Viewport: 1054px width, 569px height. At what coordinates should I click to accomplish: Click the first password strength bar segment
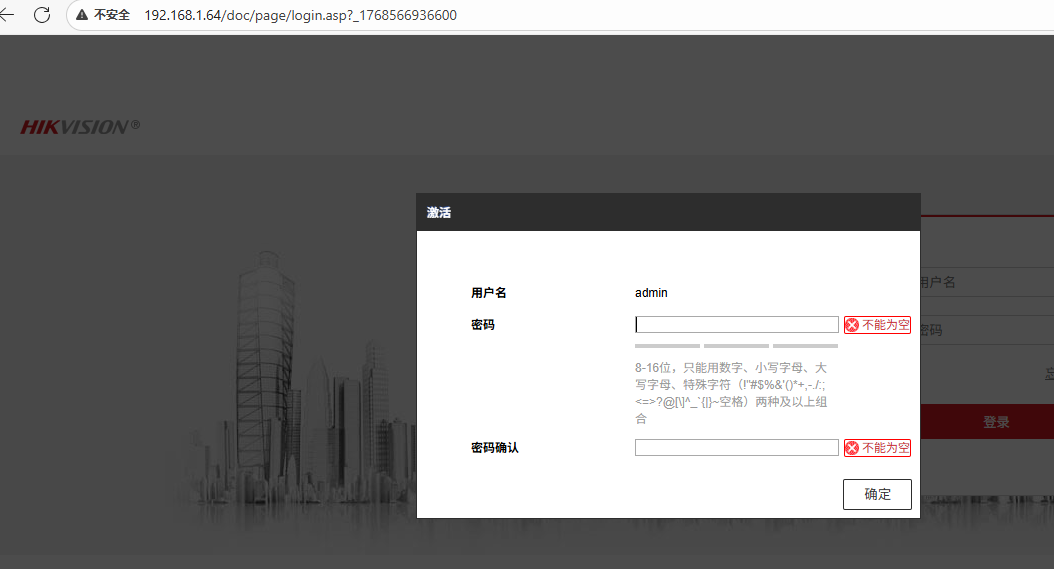667,345
